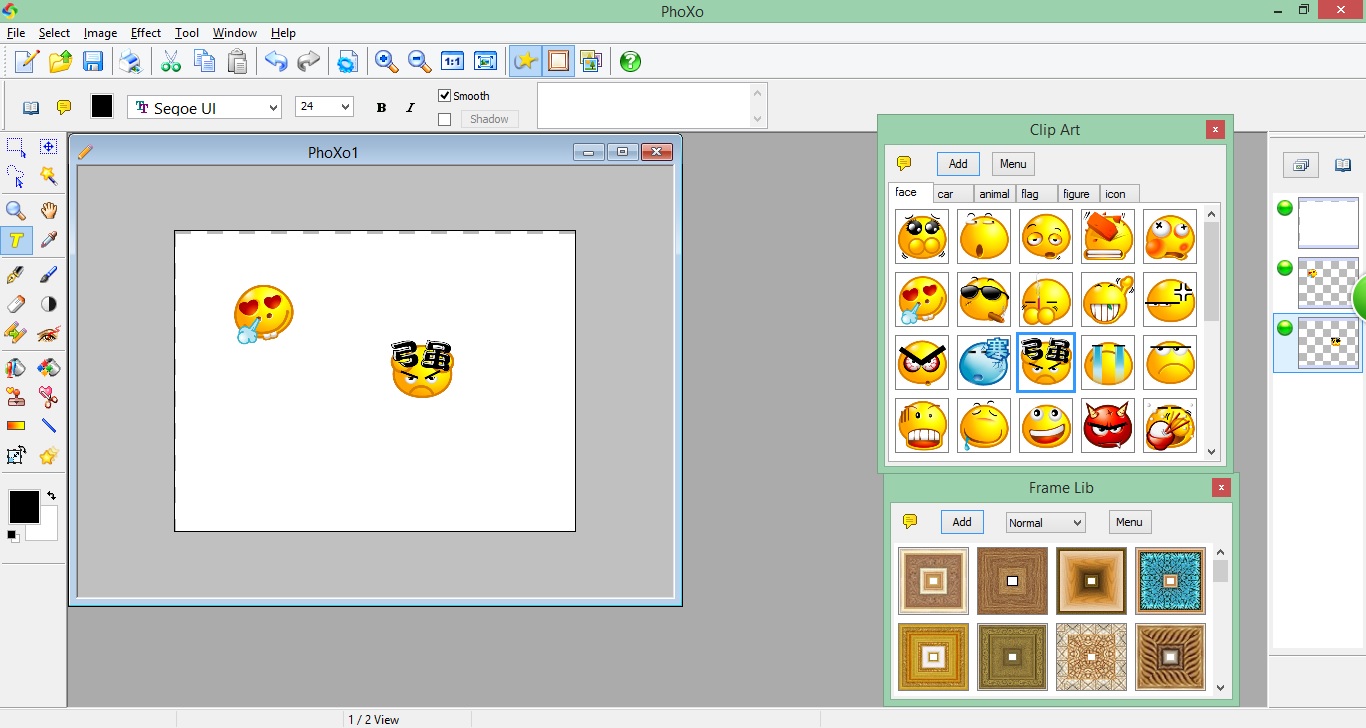Select the Text tool
Screen dimensions: 1366x728
[16, 240]
